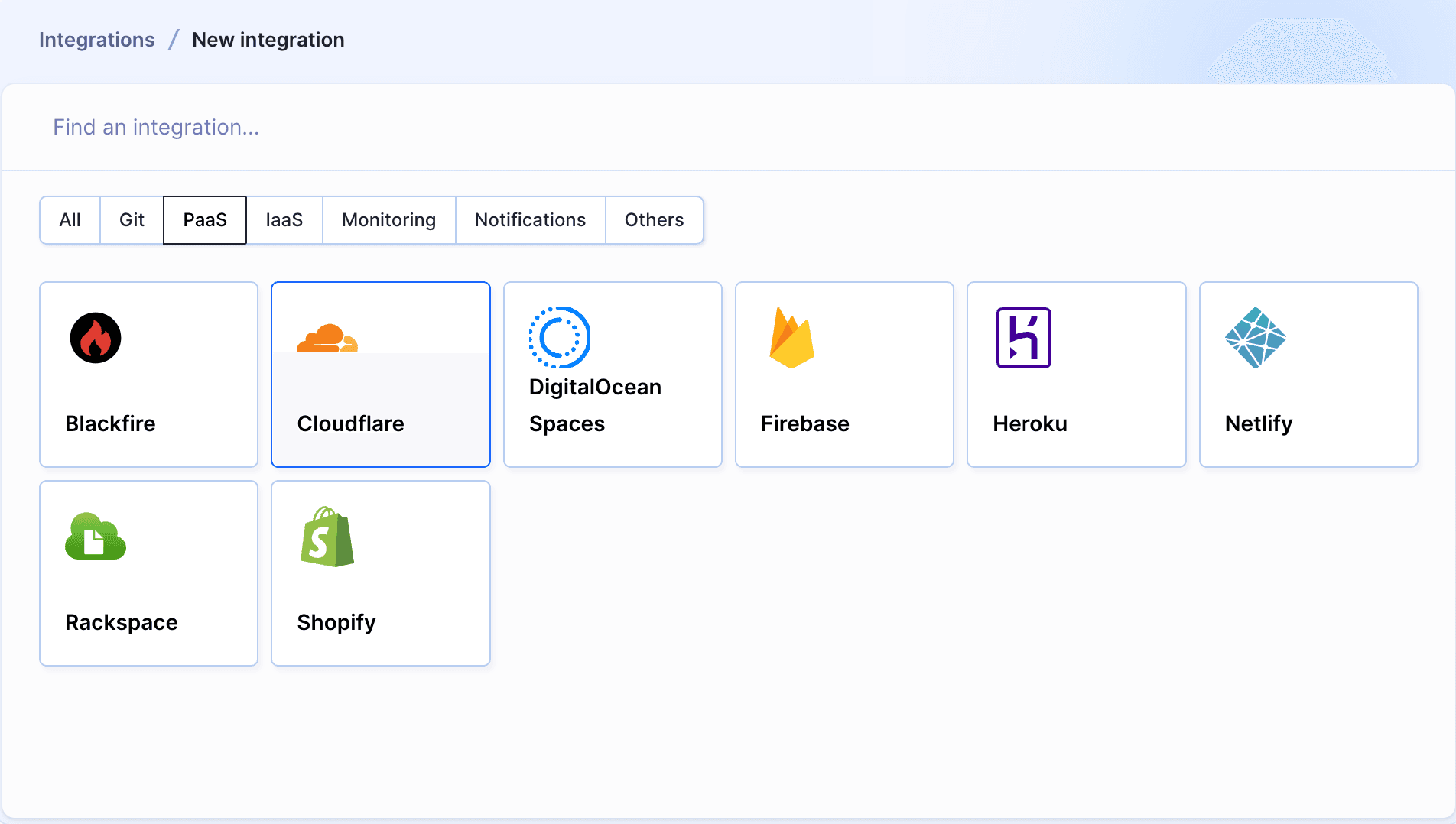Click the Shopify card label
This screenshot has height=824, width=1456.
point(336,622)
